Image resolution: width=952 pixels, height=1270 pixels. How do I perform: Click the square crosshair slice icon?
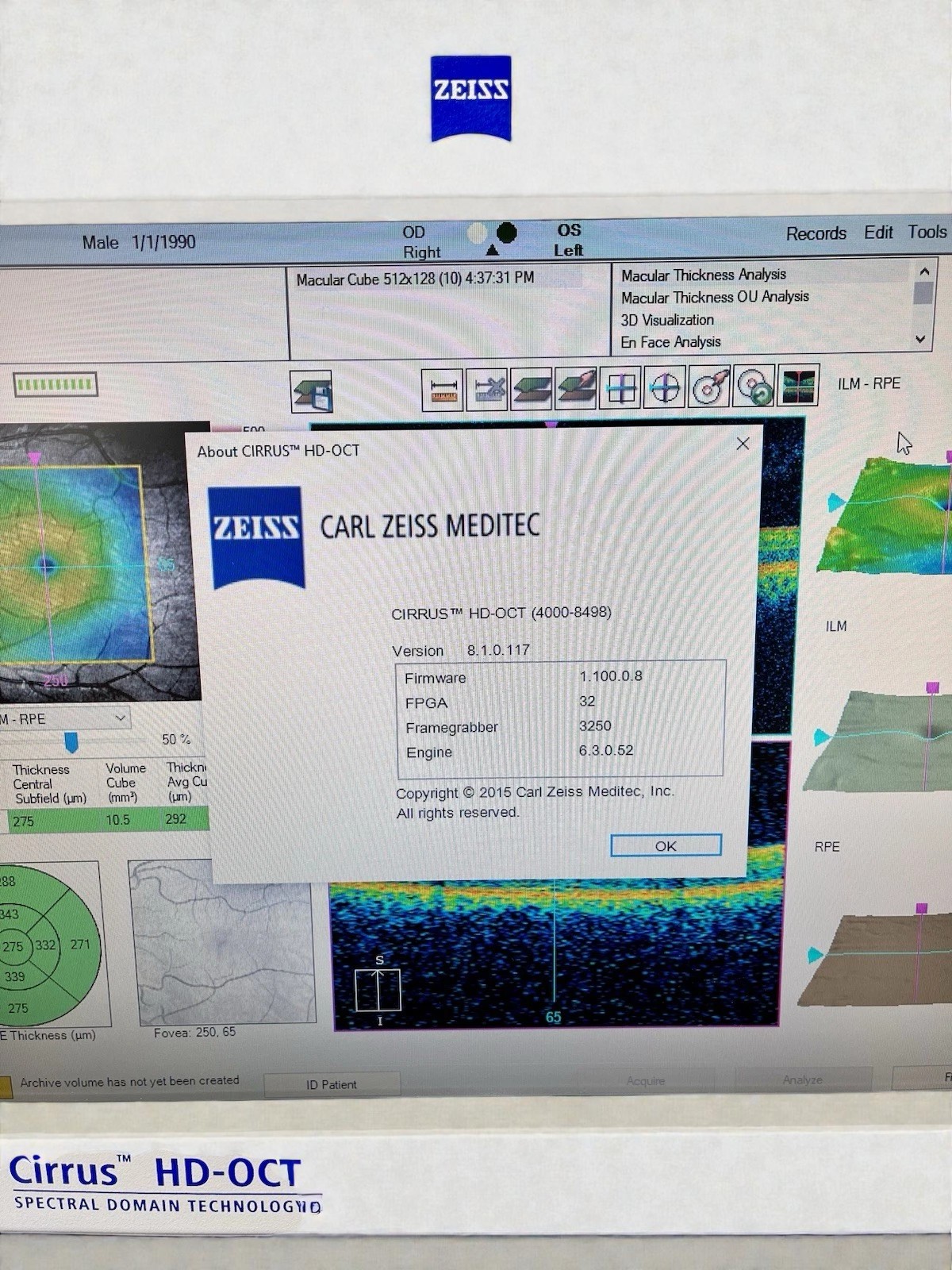(x=621, y=388)
